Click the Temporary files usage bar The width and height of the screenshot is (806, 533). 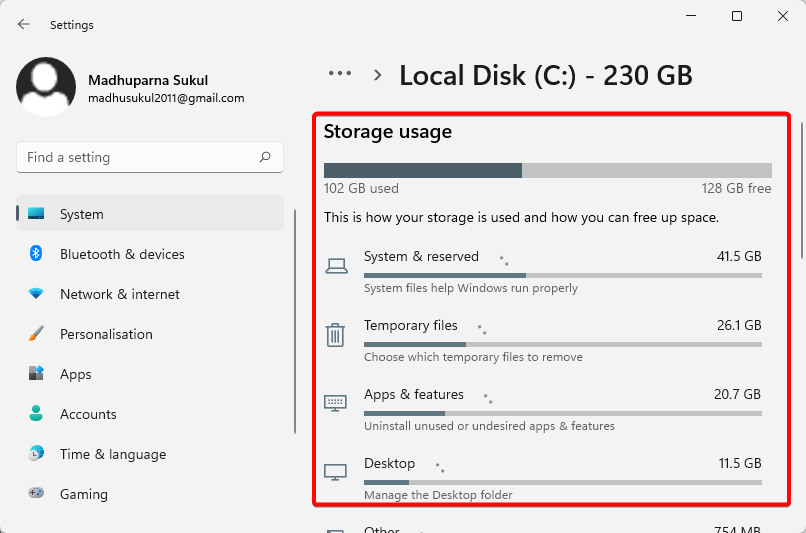563,344
